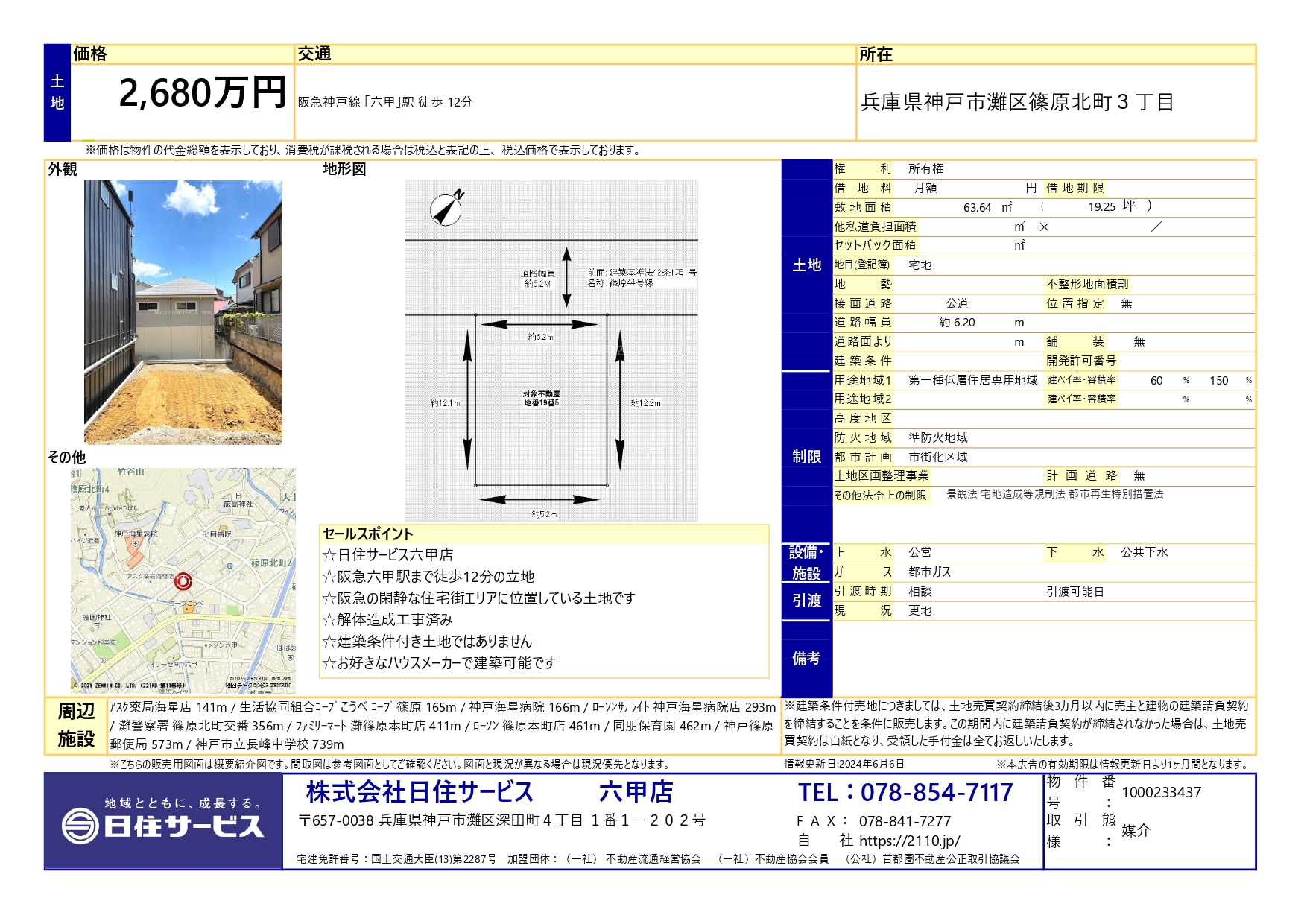Select the 制限 section label in blue sidebar
Viewport: 1307px width, 924px height.
[806, 457]
